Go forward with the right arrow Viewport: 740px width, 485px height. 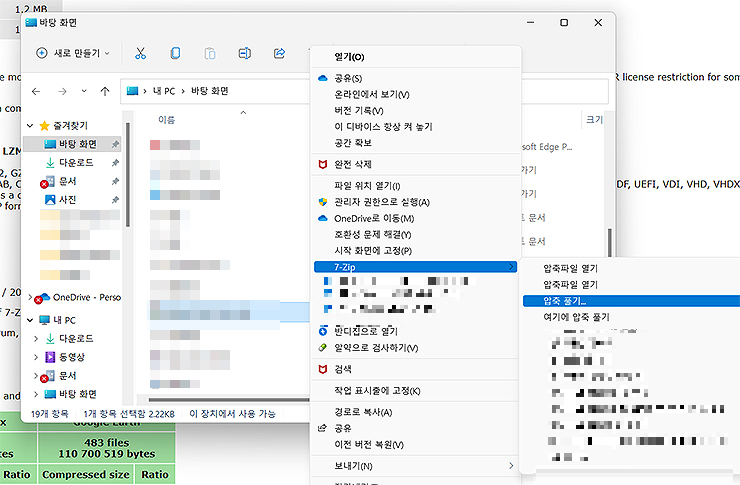tap(62, 91)
